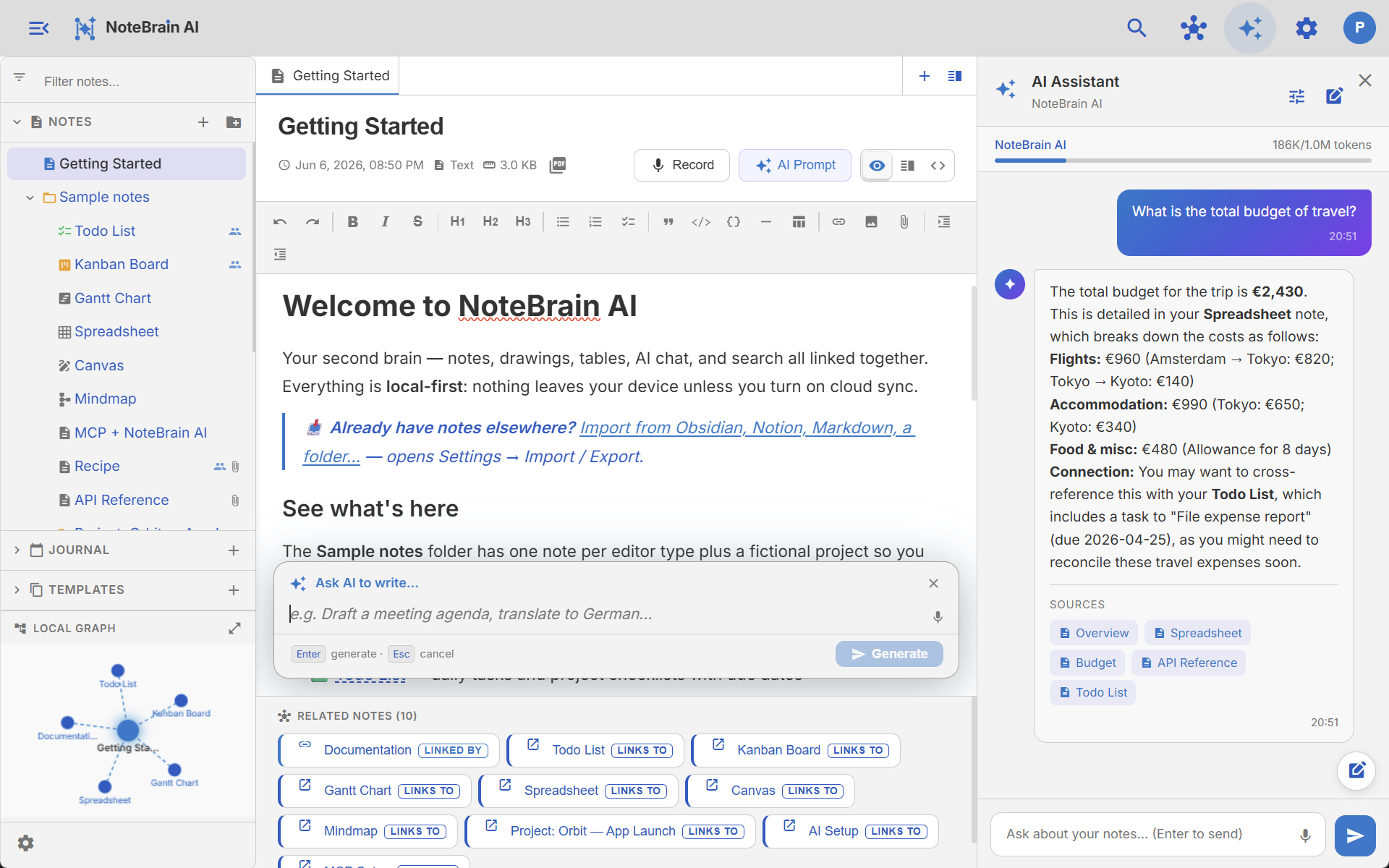Insert horizontal rule

pos(766,222)
